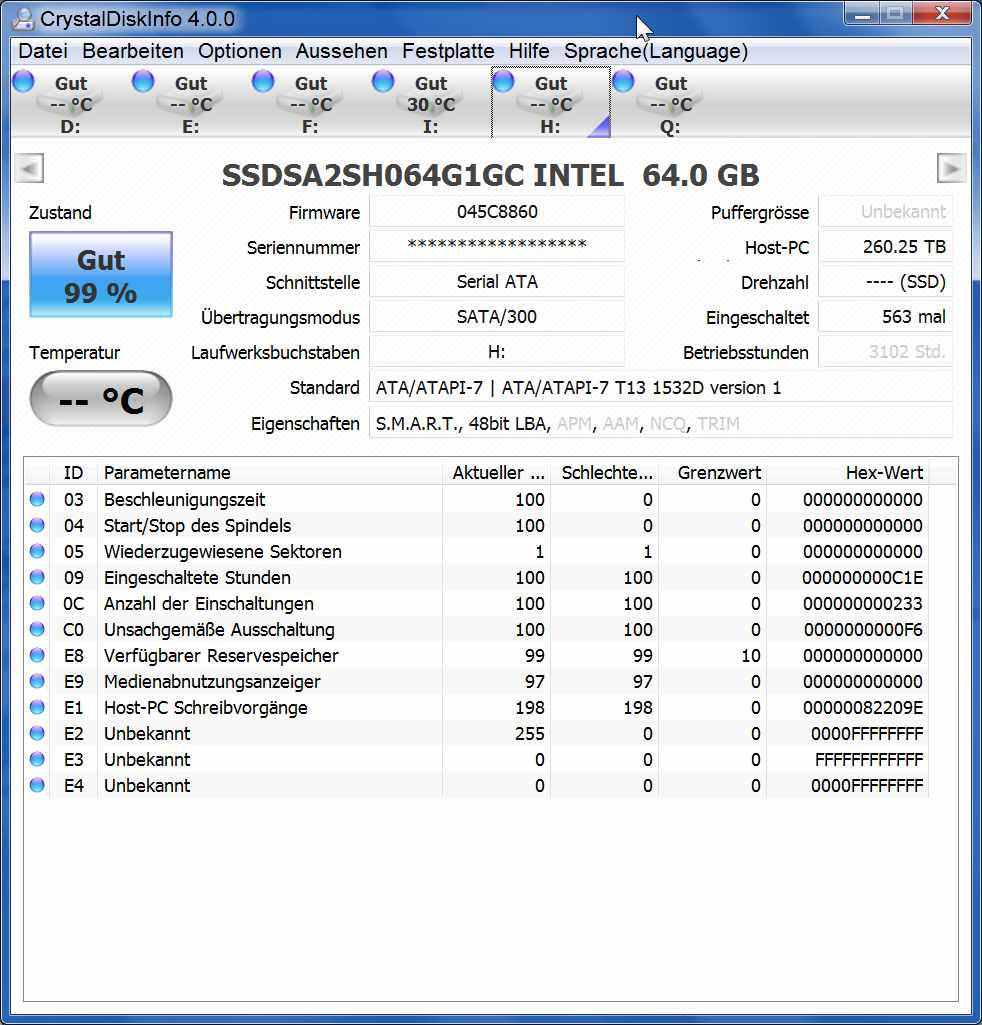Open the Bearbeiten menu
This screenshot has height=1025, width=982.
click(x=133, y=51)
